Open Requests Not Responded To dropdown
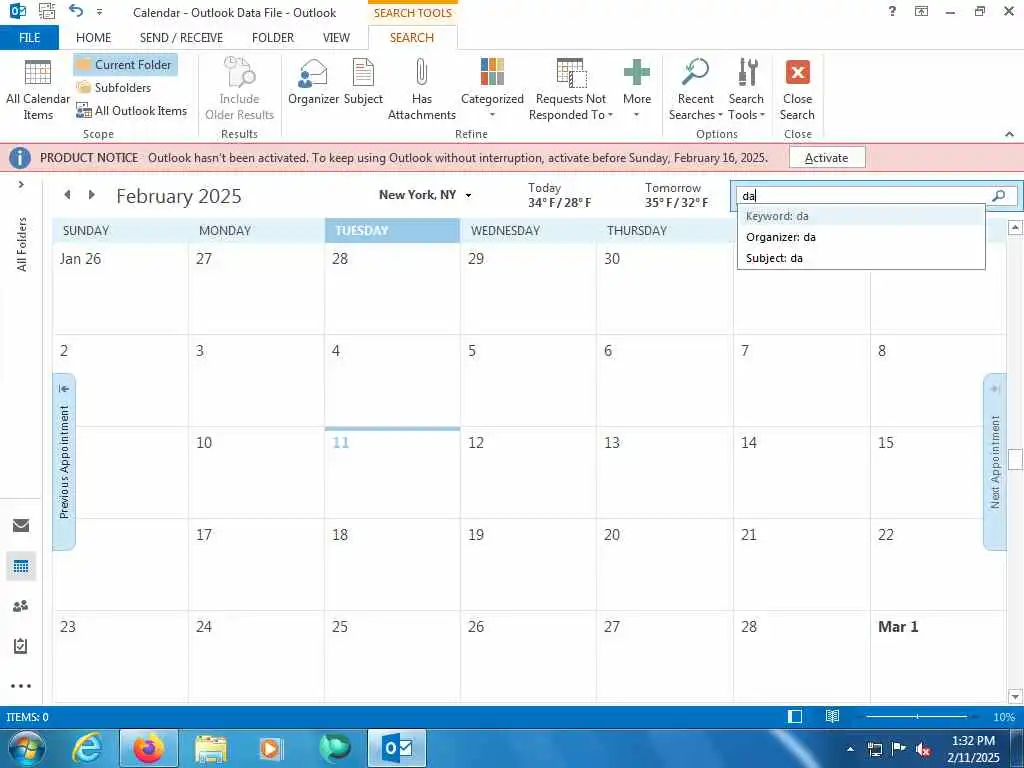This screenshot has height=768, width=1024. pyautogui.click(x=570, y=89)
